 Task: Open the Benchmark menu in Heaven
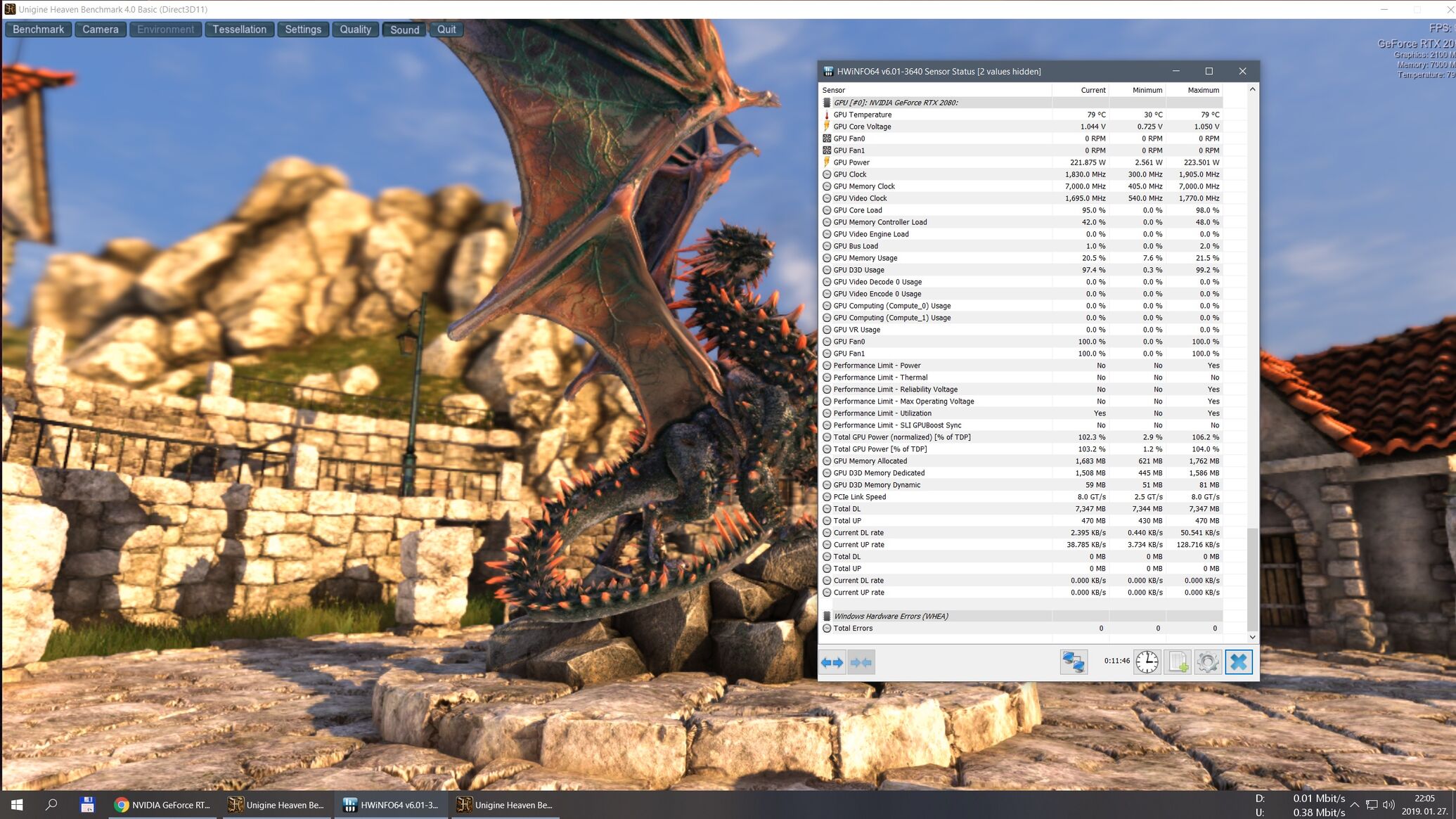pos(38,30)
